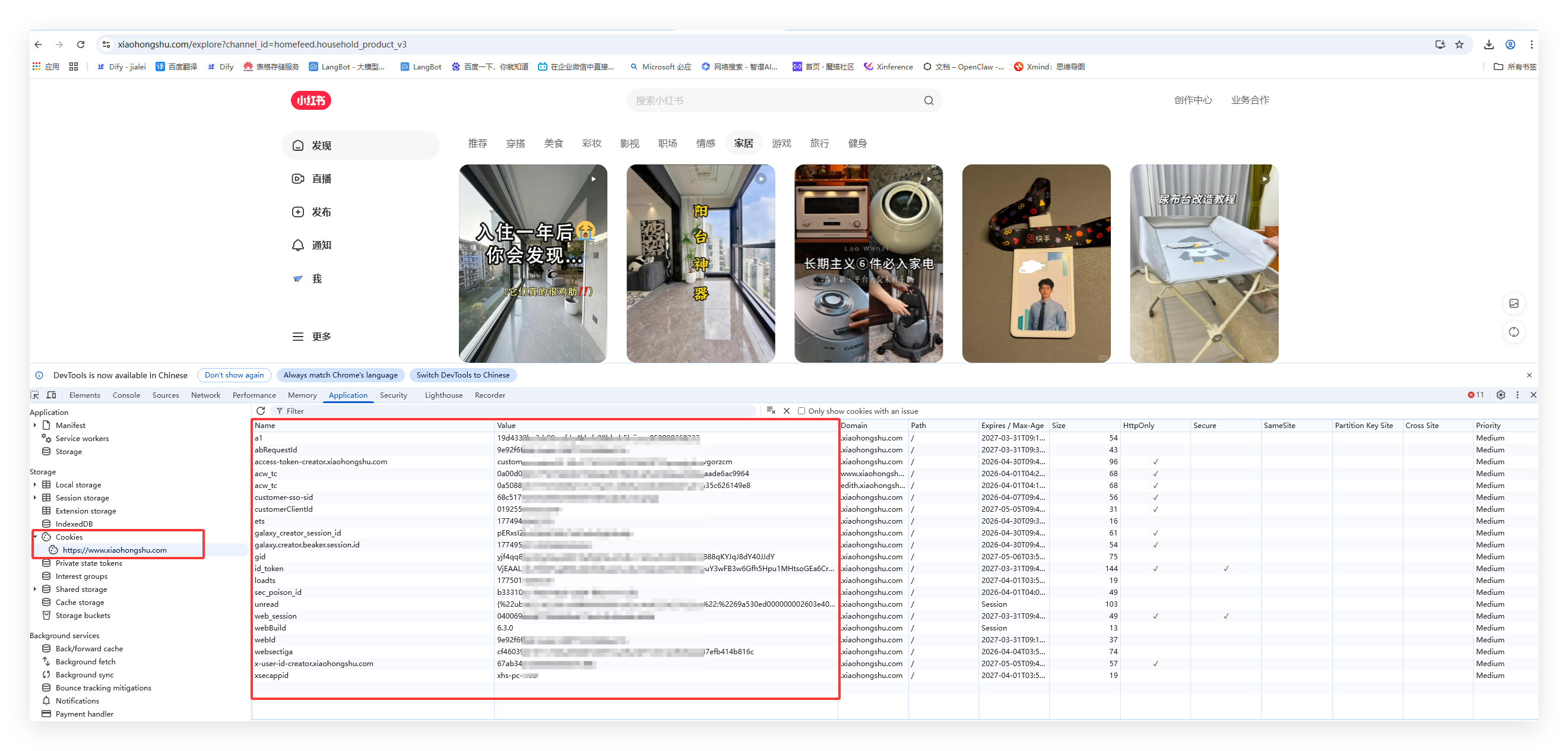1568x751 pixels.
Task: Open the 更多 menu in the sidebar
Action: (312, 337)
